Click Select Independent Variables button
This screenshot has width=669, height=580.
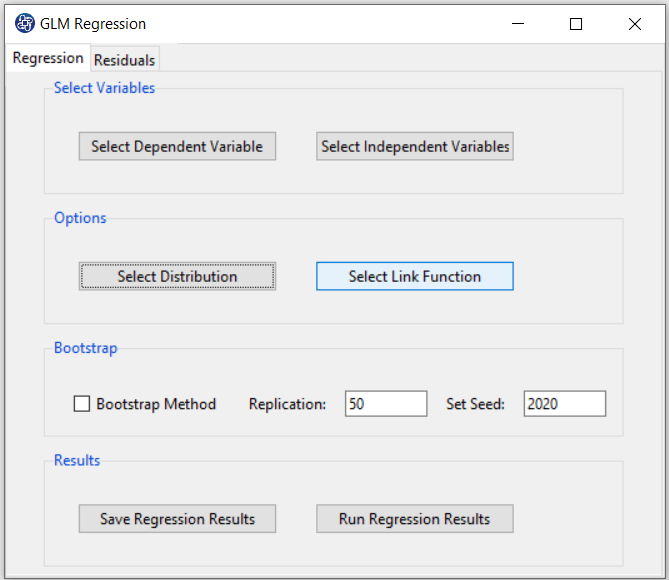(415, 146)
